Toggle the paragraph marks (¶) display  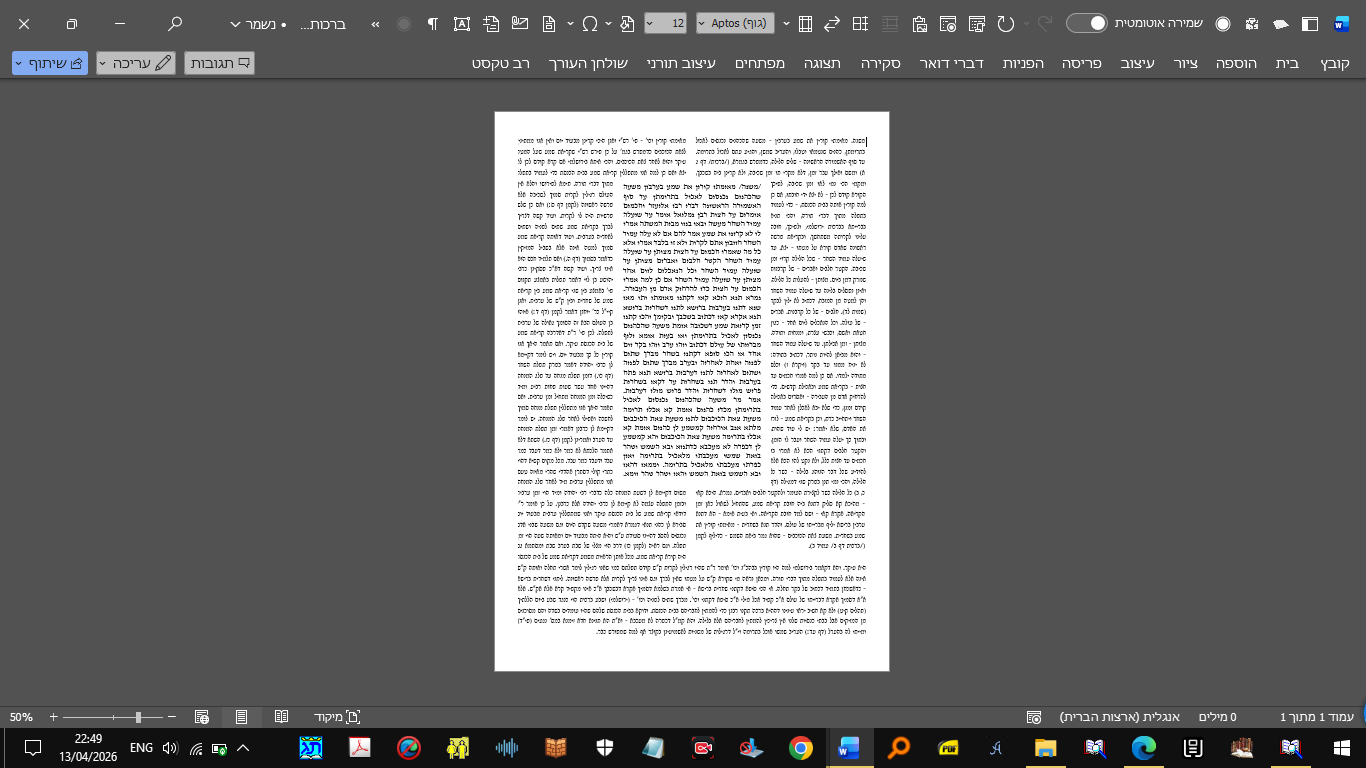pos(433,23)
